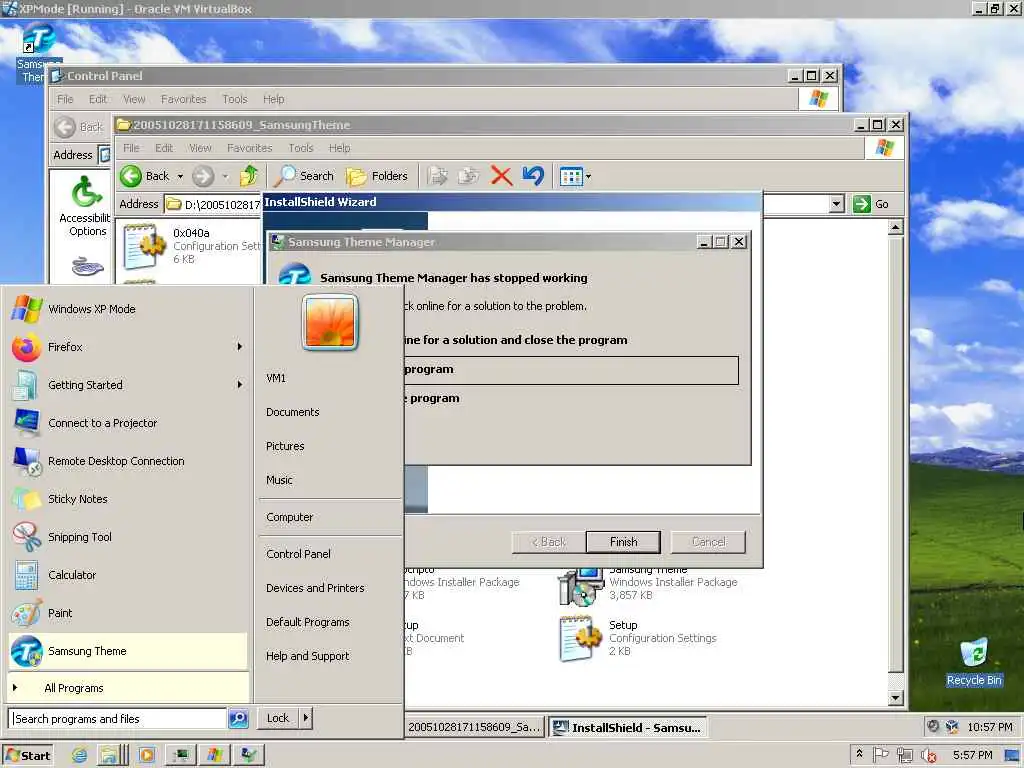Image resolution: width=1024 pixels, height=768 pixels.
Task: Open Connect to a Projector
Action: point(127,423)
